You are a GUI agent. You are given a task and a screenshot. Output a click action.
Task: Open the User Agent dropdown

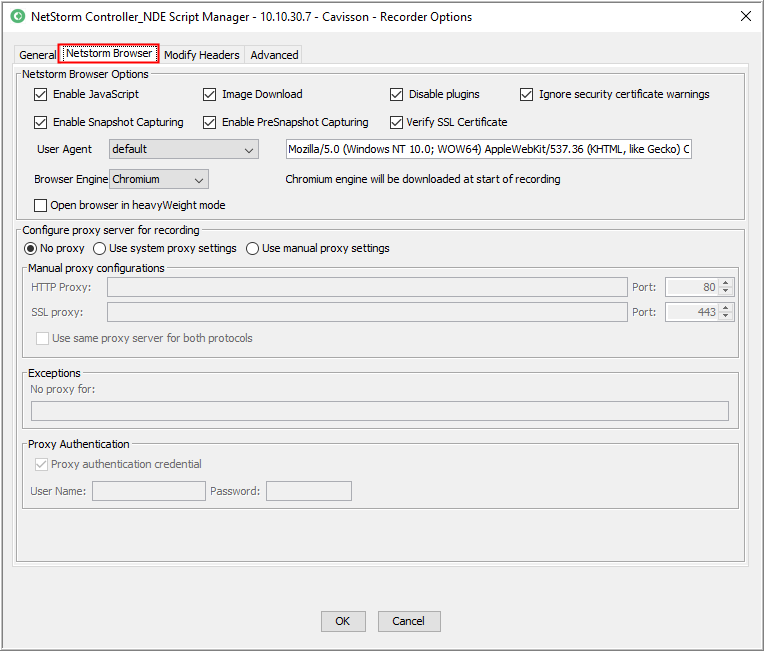click(184, 149)
